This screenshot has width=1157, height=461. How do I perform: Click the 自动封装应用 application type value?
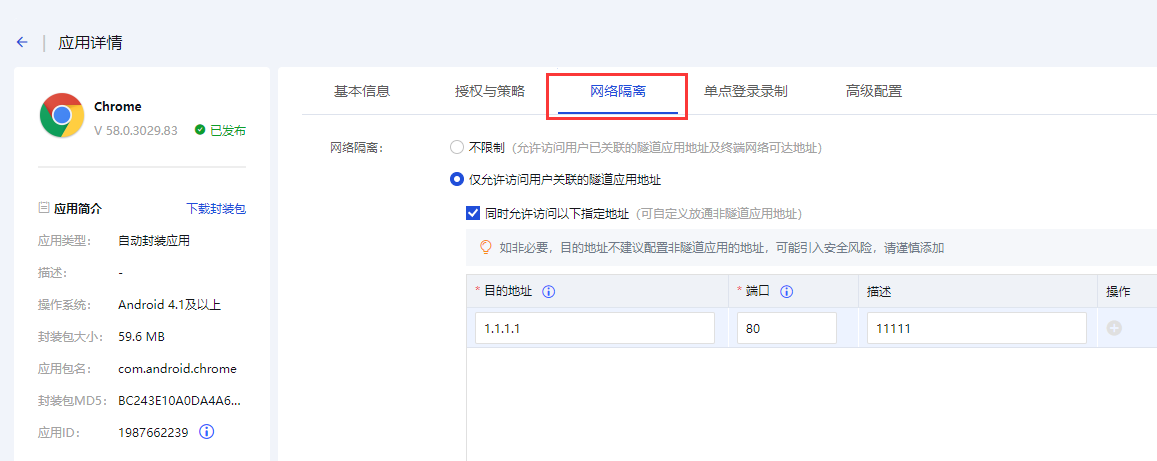click(154, 240)
